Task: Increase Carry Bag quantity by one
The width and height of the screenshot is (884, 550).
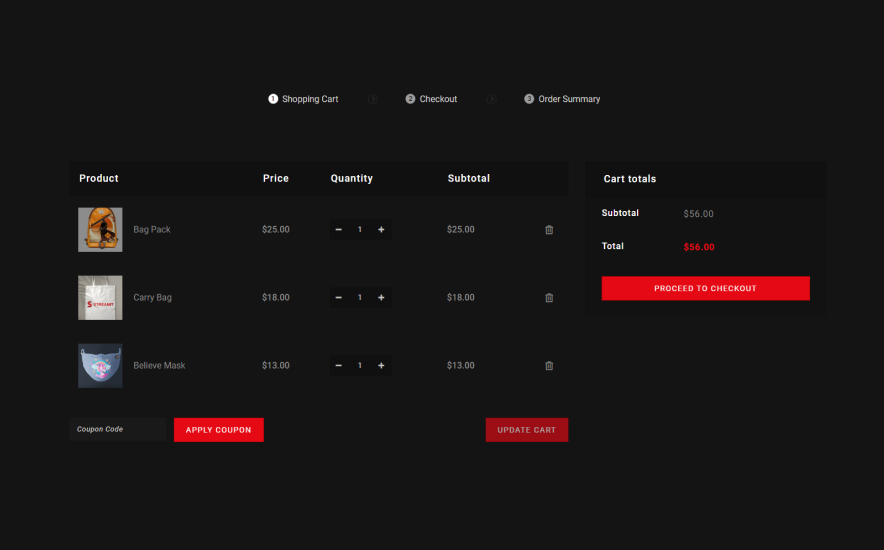Action: tap(381, 298)
